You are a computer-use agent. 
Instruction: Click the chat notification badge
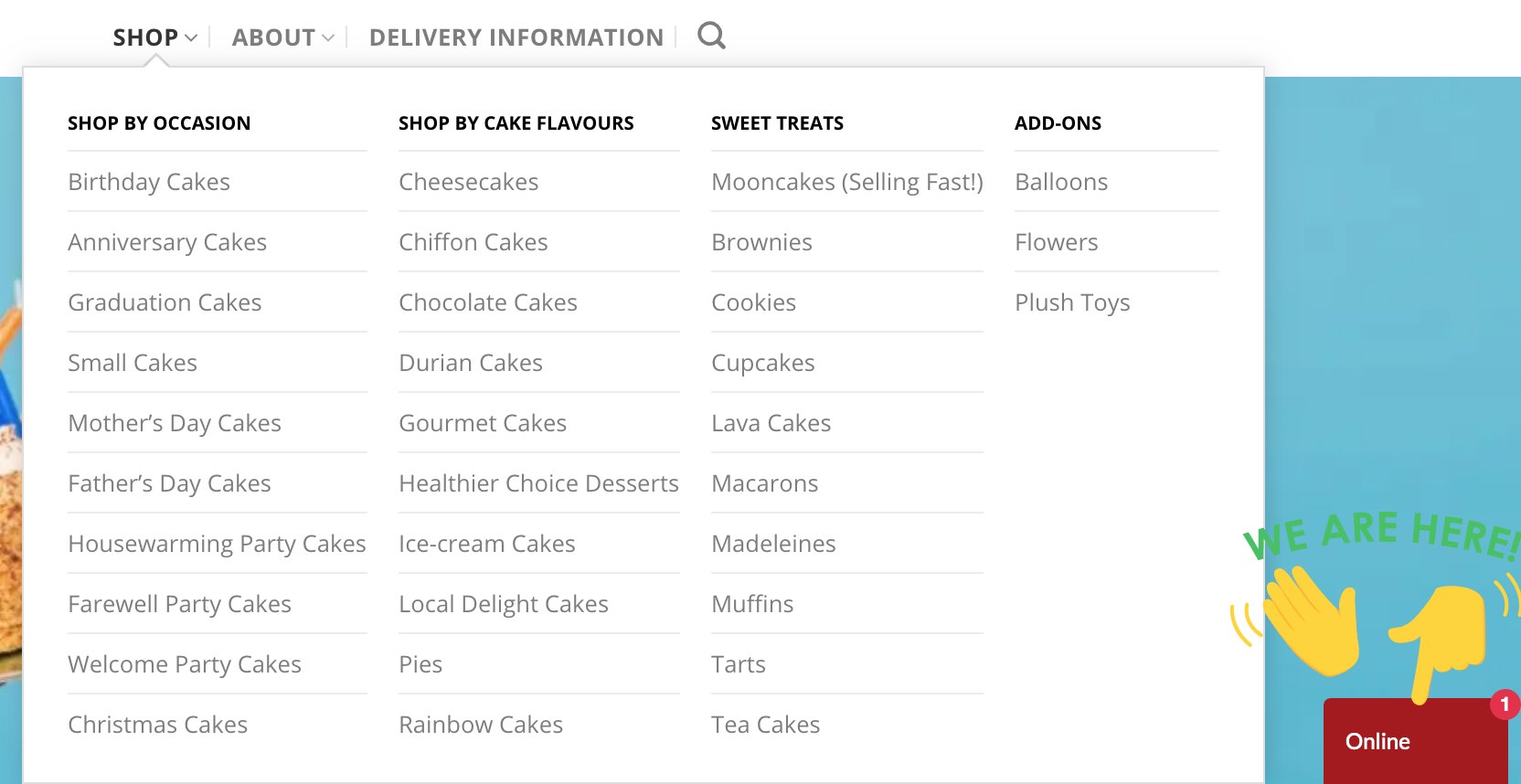click(x=1505, y=705)
